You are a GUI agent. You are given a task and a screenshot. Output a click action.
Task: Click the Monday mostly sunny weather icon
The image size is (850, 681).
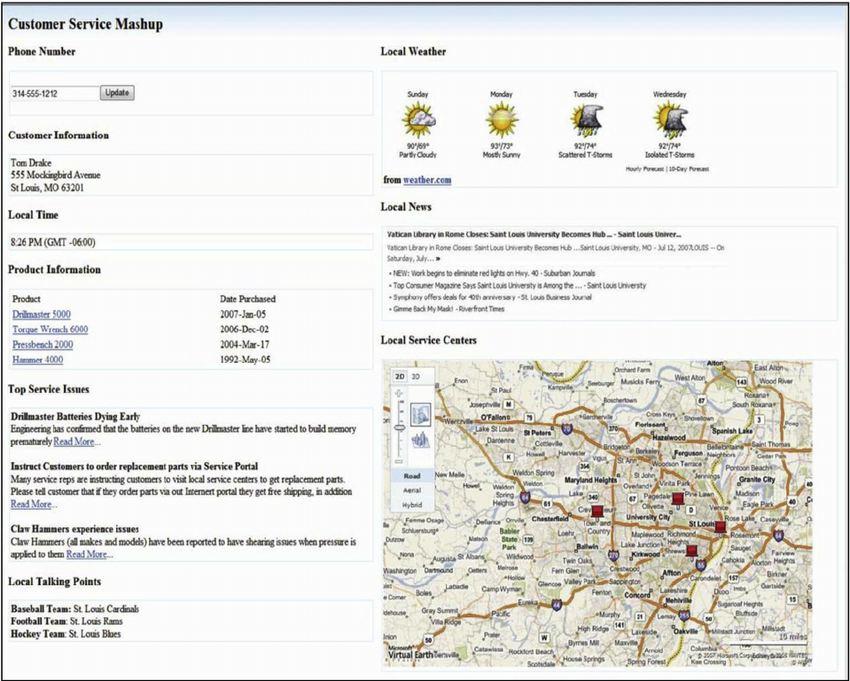[501, 119]
